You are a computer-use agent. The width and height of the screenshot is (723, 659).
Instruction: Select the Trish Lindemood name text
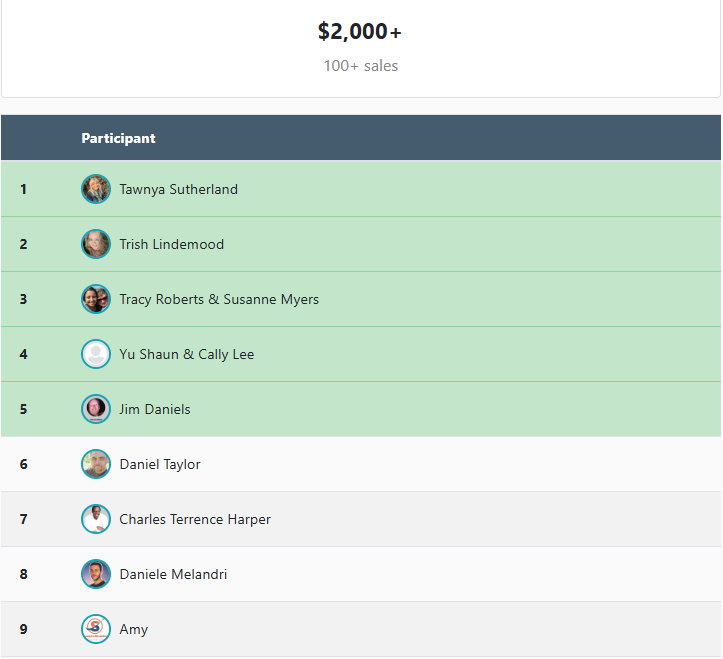171,244
